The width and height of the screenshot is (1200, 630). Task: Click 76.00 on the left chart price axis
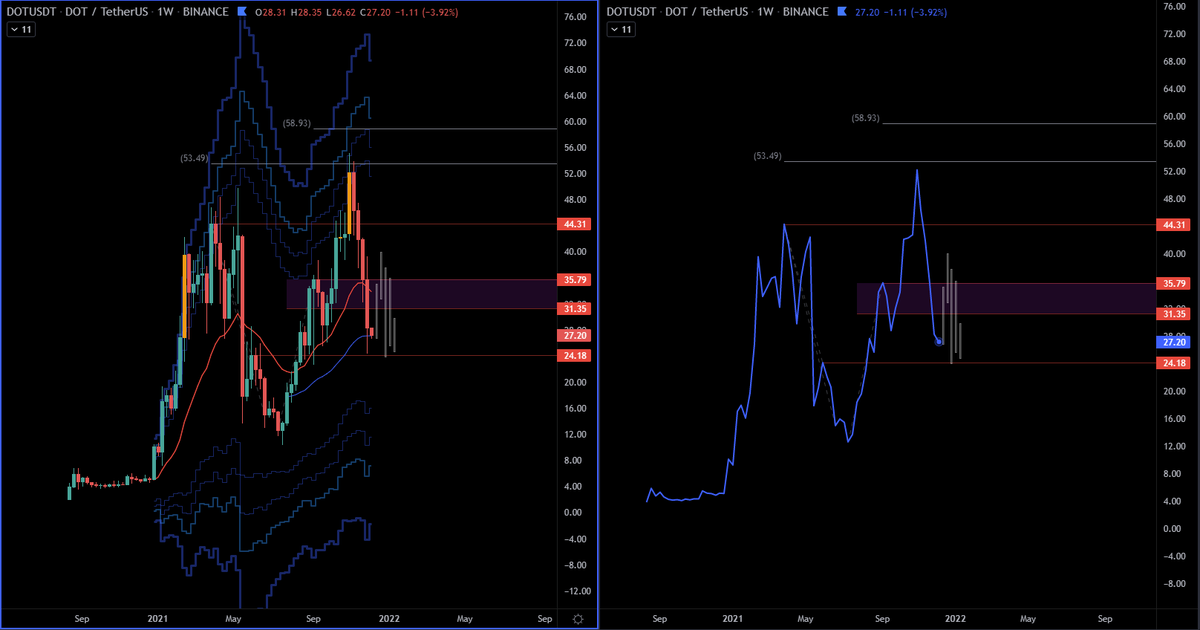pos(575,17)
